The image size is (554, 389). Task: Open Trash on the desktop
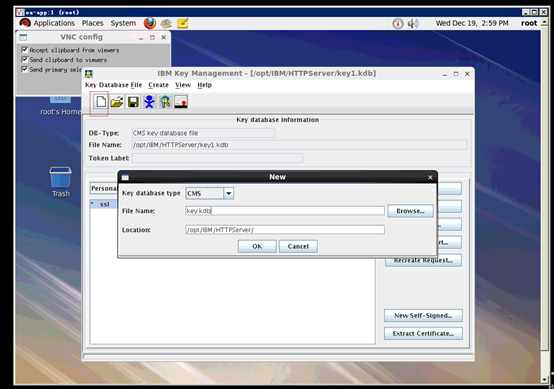tap(60, 182)
